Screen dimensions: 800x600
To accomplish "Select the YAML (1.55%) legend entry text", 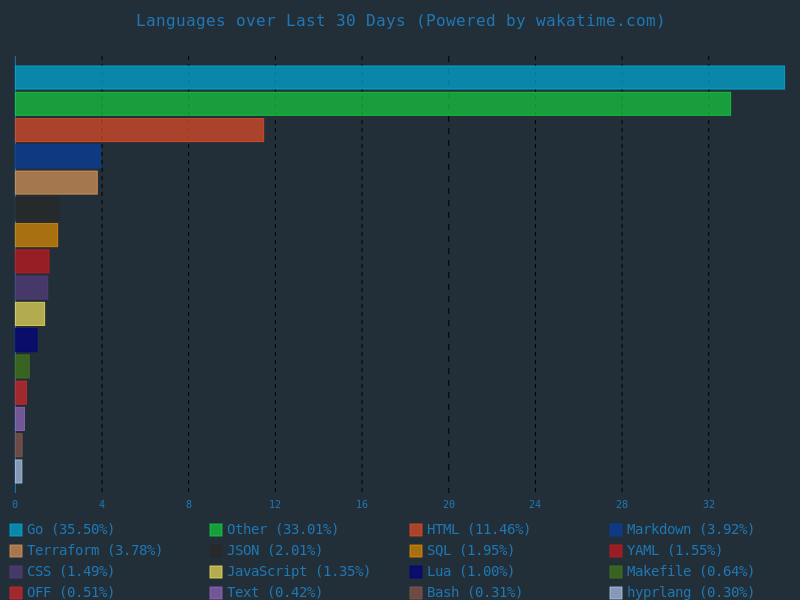I will [674, 551].
